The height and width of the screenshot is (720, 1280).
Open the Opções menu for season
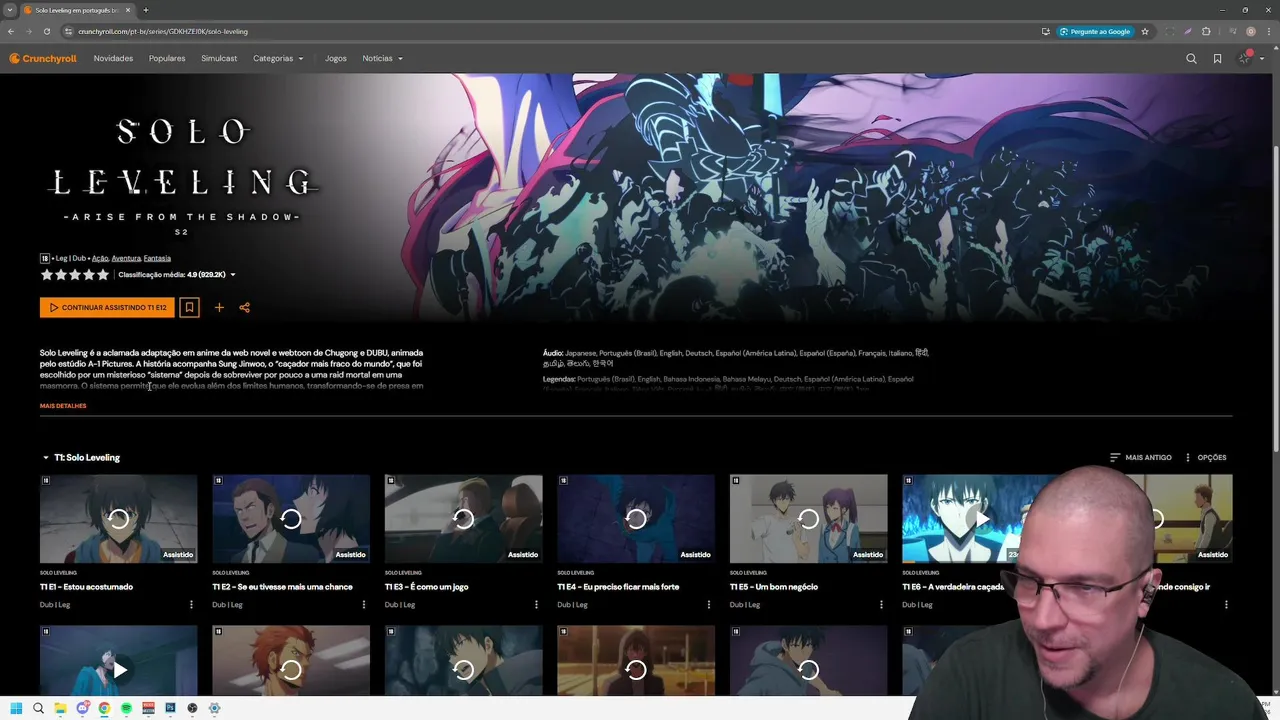tap(1205, 458)
